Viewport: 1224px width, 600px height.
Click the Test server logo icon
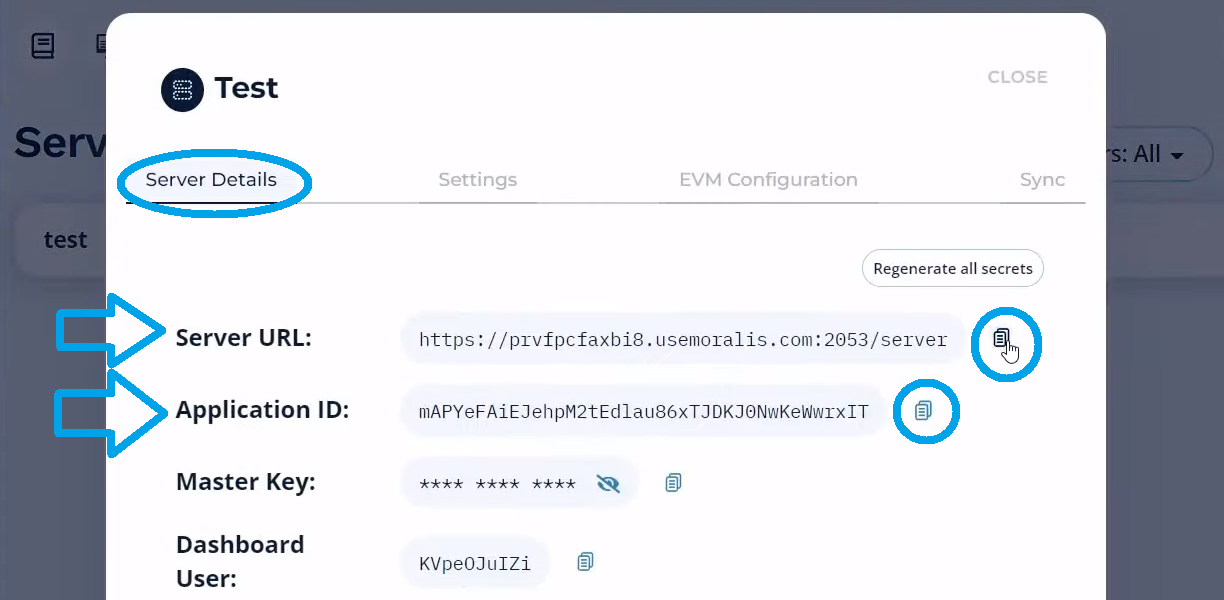(182, 90)
